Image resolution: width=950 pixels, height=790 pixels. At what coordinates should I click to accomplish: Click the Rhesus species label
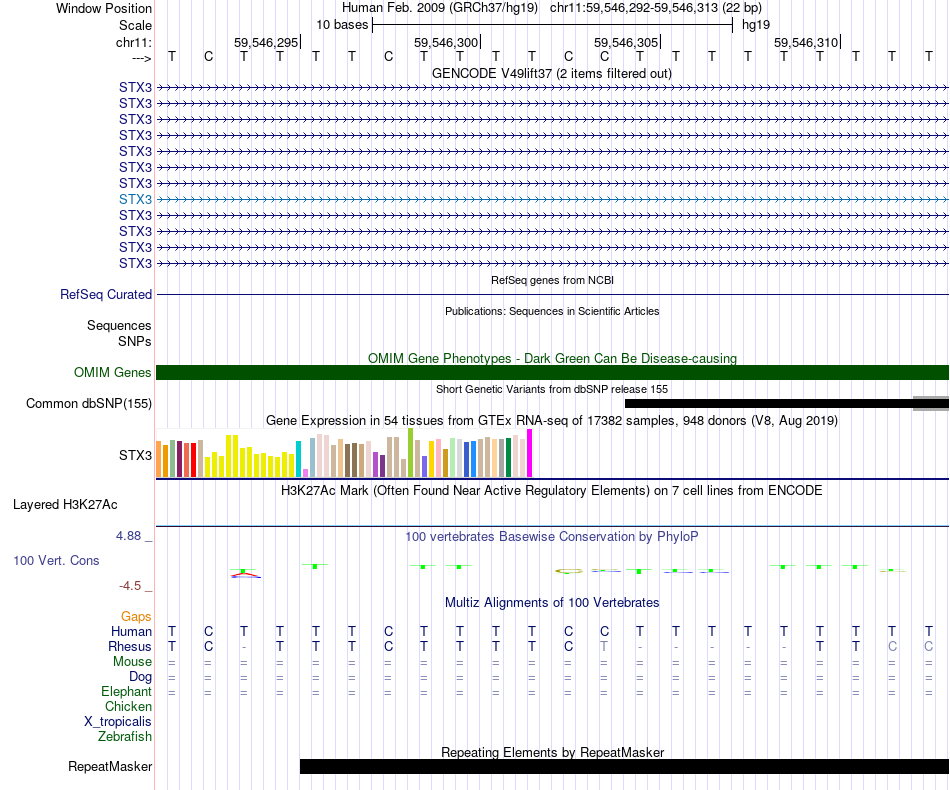coord(130,646)
